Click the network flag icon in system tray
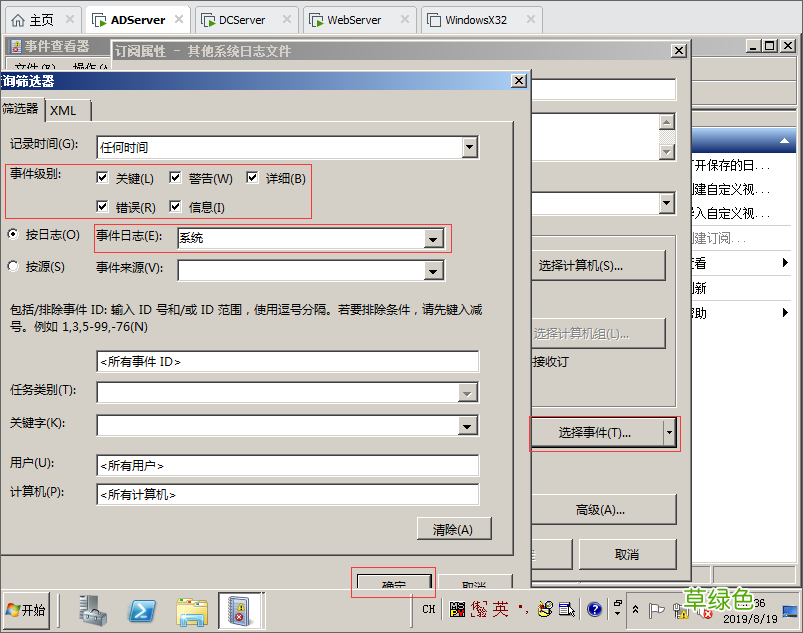This screenshot has height=633, width=803. point(655,609)
